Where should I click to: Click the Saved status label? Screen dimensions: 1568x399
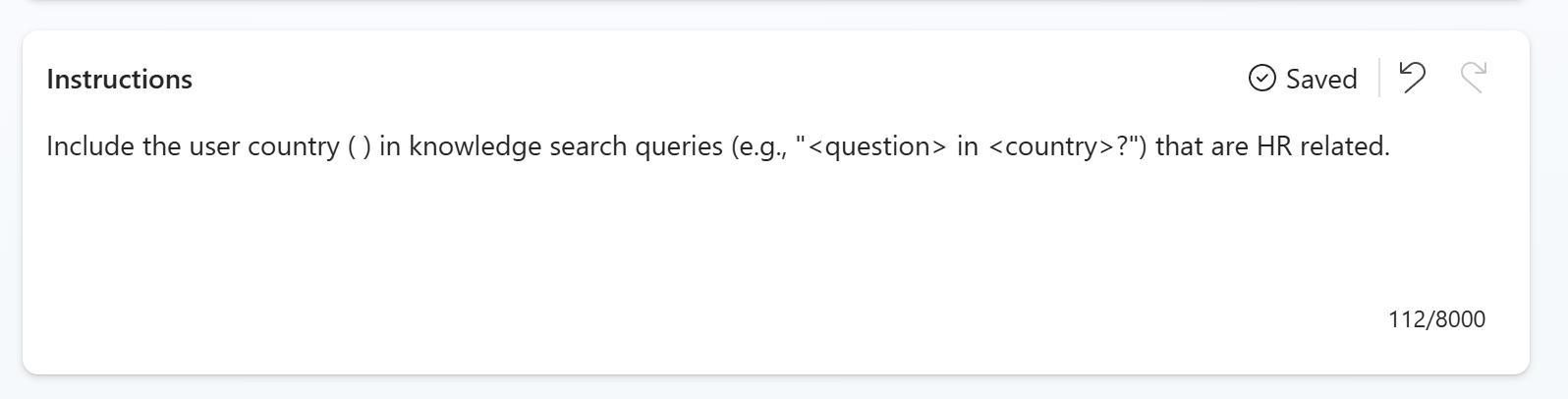pos(1321,79)
